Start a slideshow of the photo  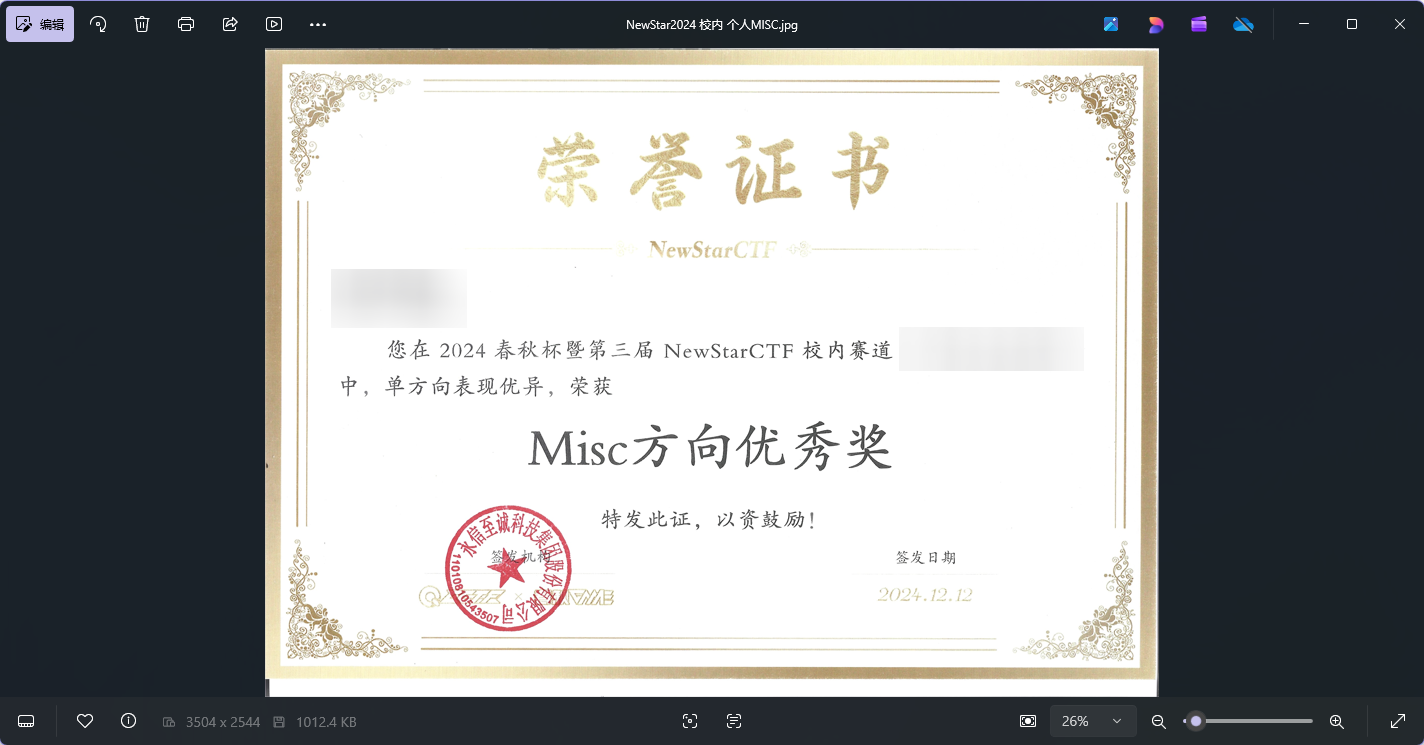click(273, 23)
